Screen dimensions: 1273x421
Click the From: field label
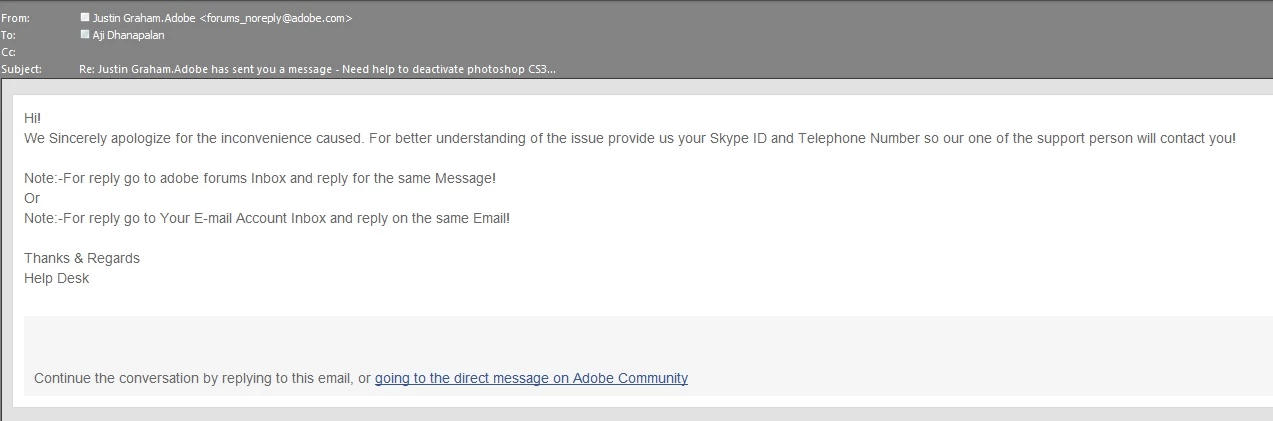(x=16, y=18)
